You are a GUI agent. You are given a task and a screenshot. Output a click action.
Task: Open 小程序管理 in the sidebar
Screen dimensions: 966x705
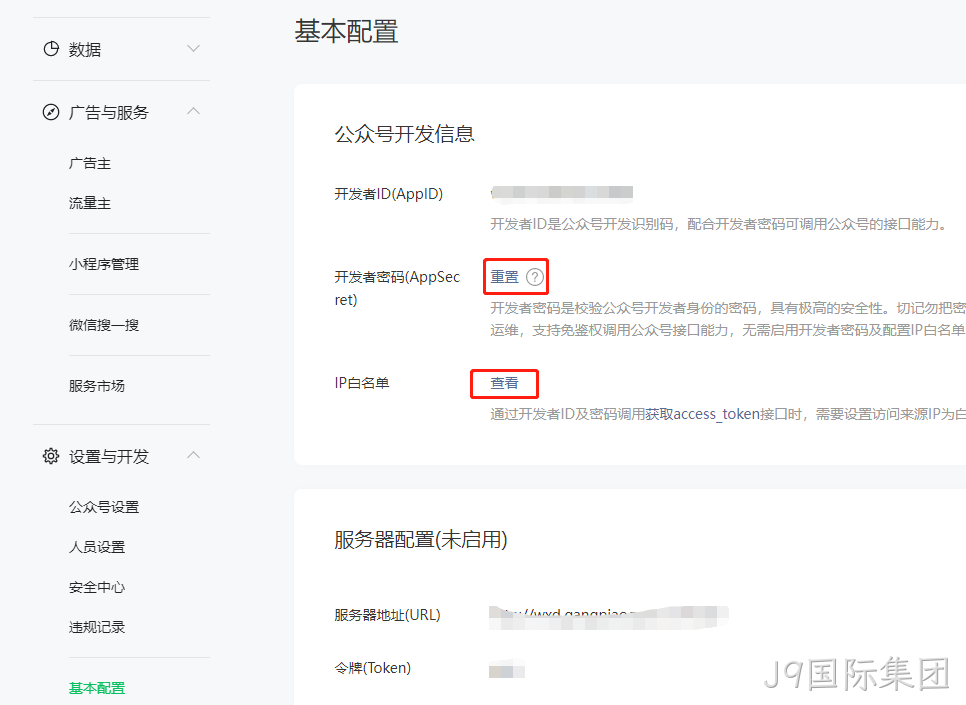coord(104,264)
